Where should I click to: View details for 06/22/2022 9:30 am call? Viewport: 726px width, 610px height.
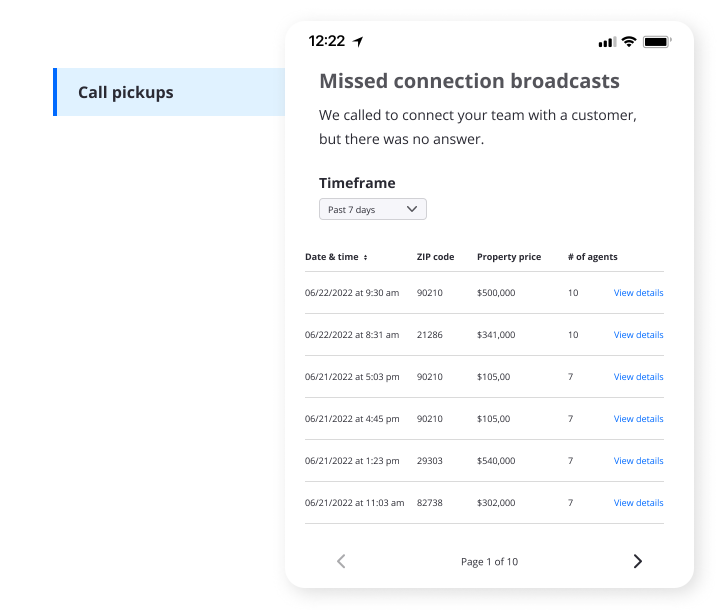(x=638, y=293)
